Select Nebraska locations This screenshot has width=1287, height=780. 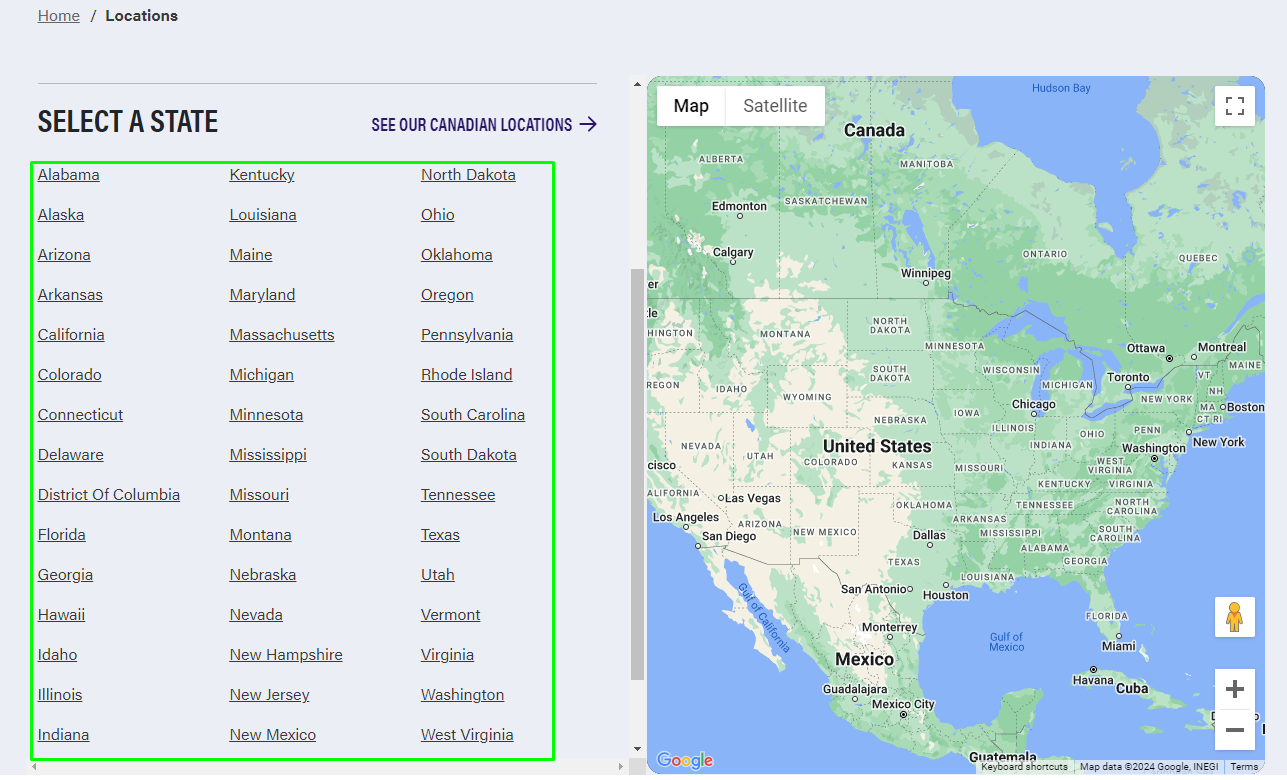tap(263, 575)
